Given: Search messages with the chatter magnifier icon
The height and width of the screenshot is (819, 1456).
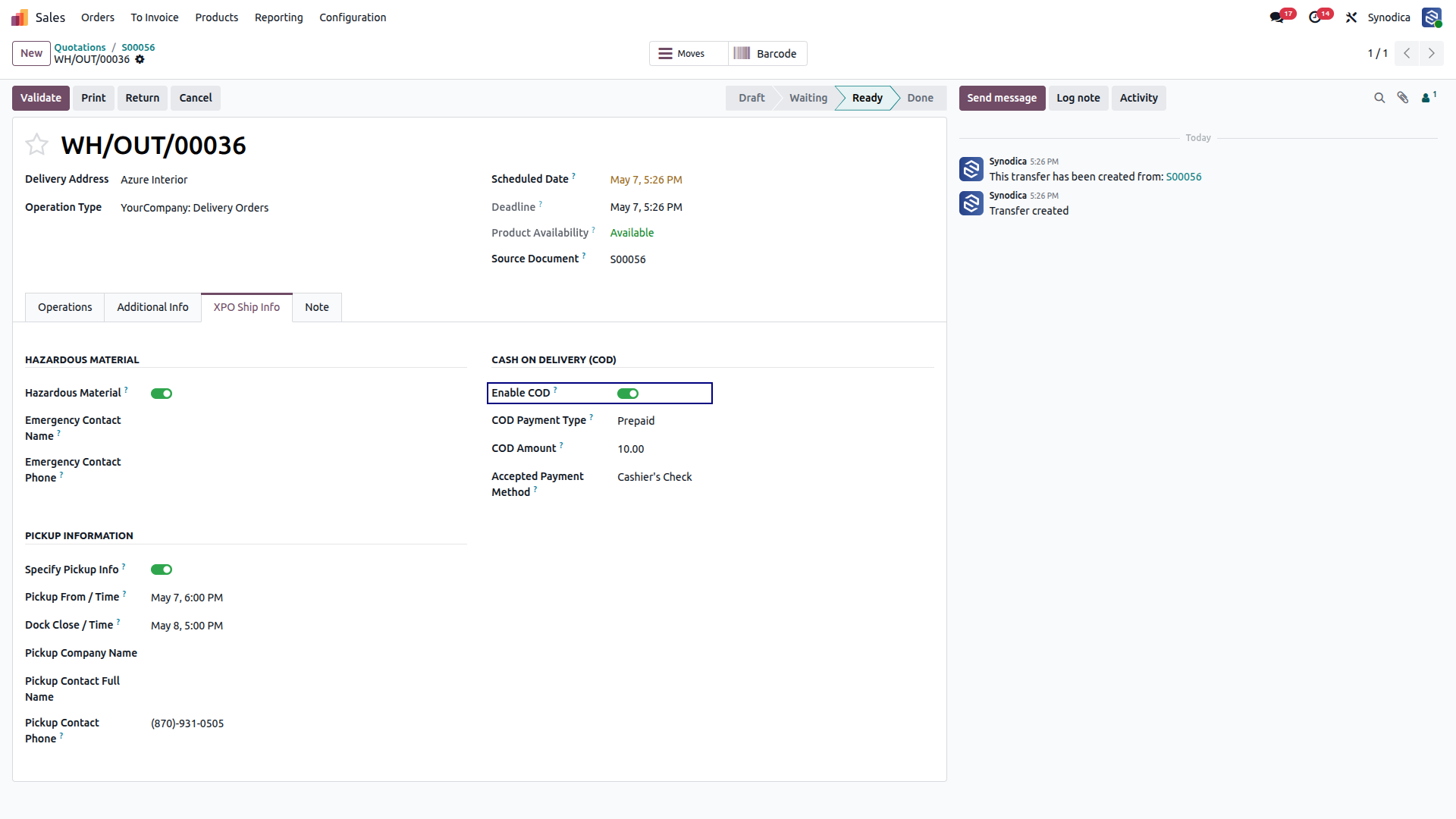Looking at the screenshot, I should click(x=1379, y=98).
